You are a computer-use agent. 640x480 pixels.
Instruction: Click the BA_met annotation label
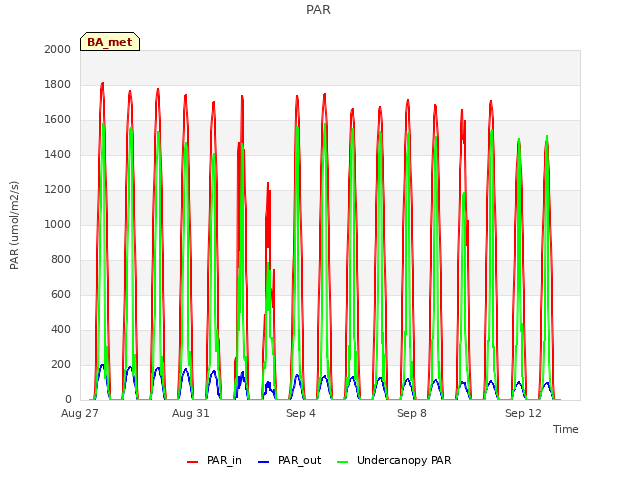[110, 42]
